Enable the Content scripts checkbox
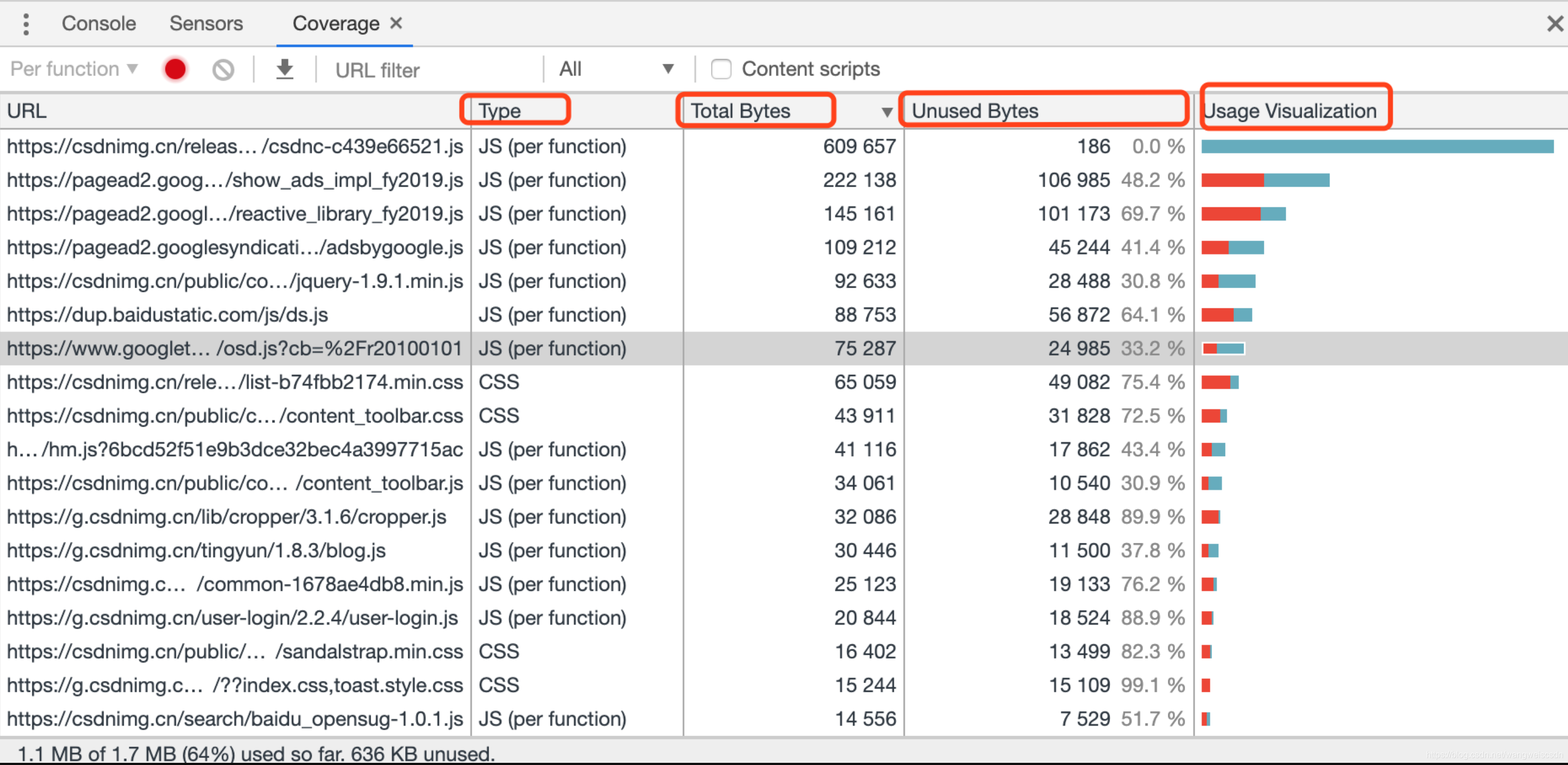The width and height of the screenshot is (1568, 765). 721,69
